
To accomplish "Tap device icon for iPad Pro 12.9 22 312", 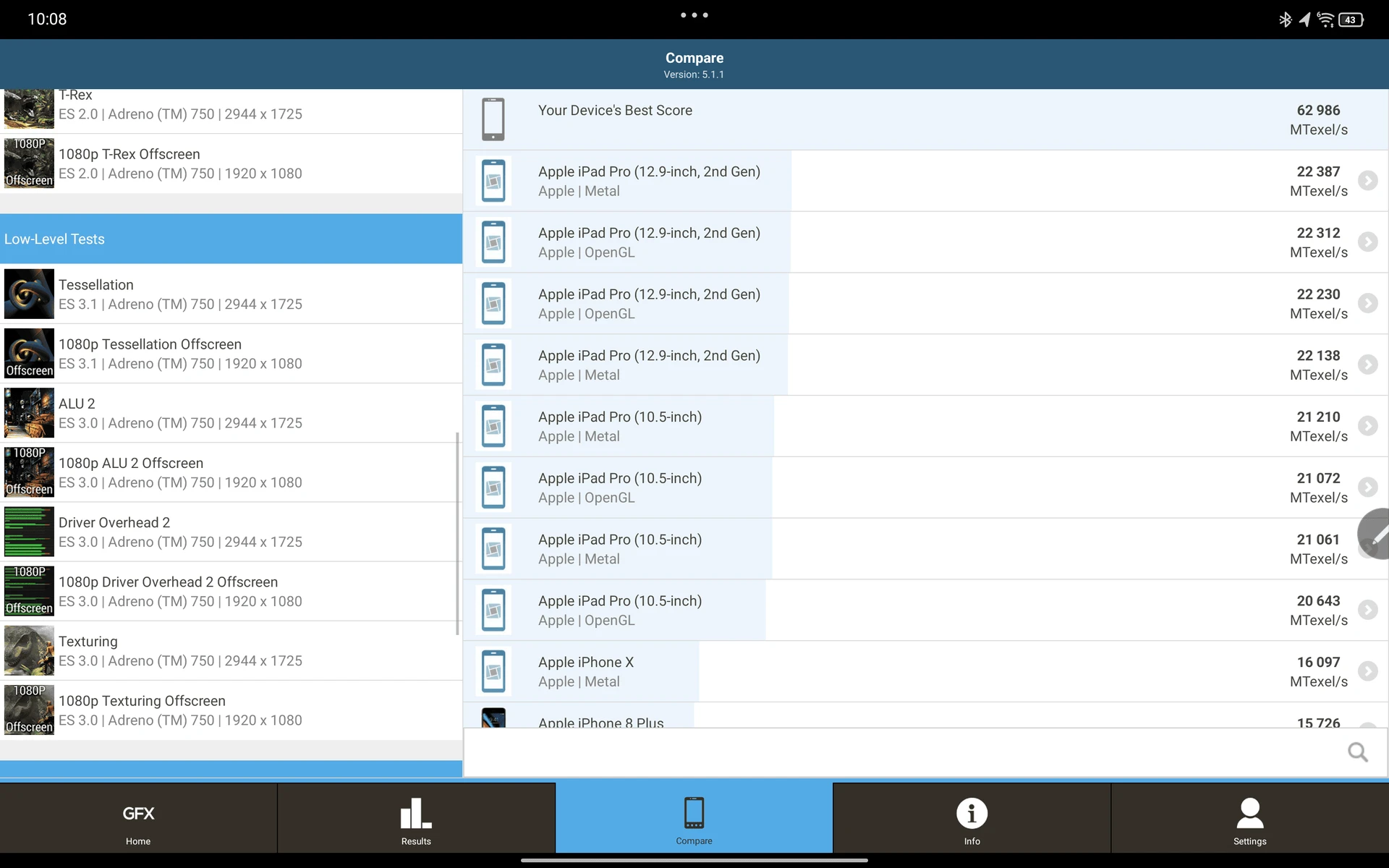I will point(493,242).
